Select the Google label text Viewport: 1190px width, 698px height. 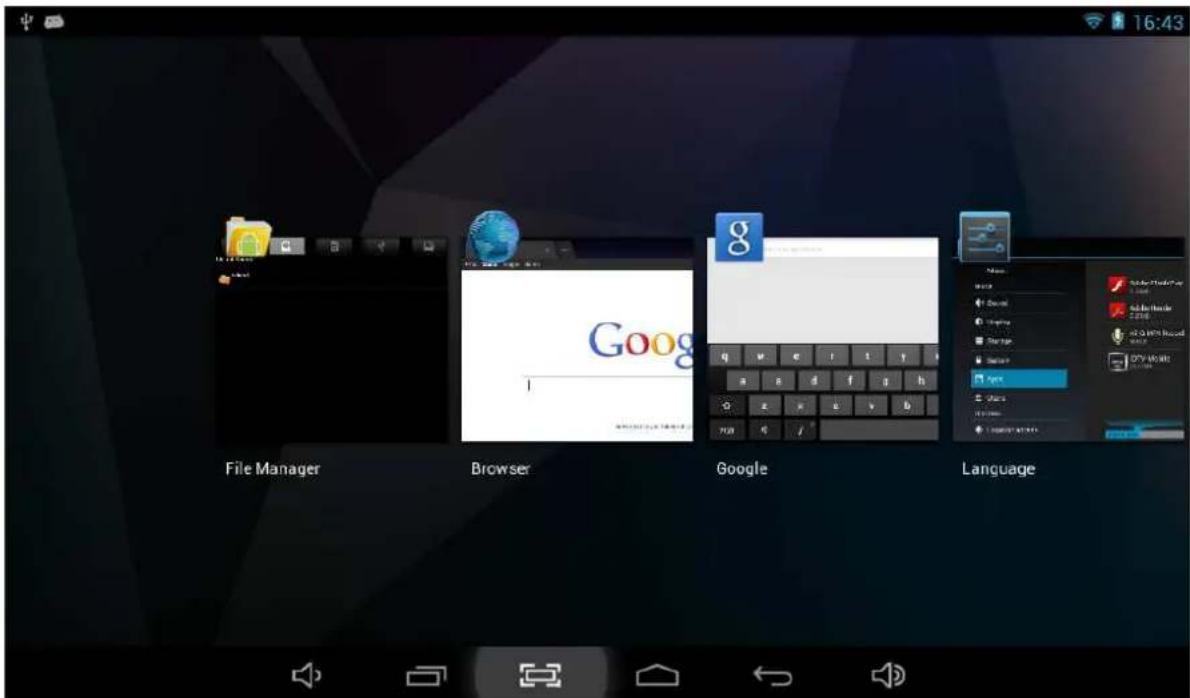click(742, 469)
